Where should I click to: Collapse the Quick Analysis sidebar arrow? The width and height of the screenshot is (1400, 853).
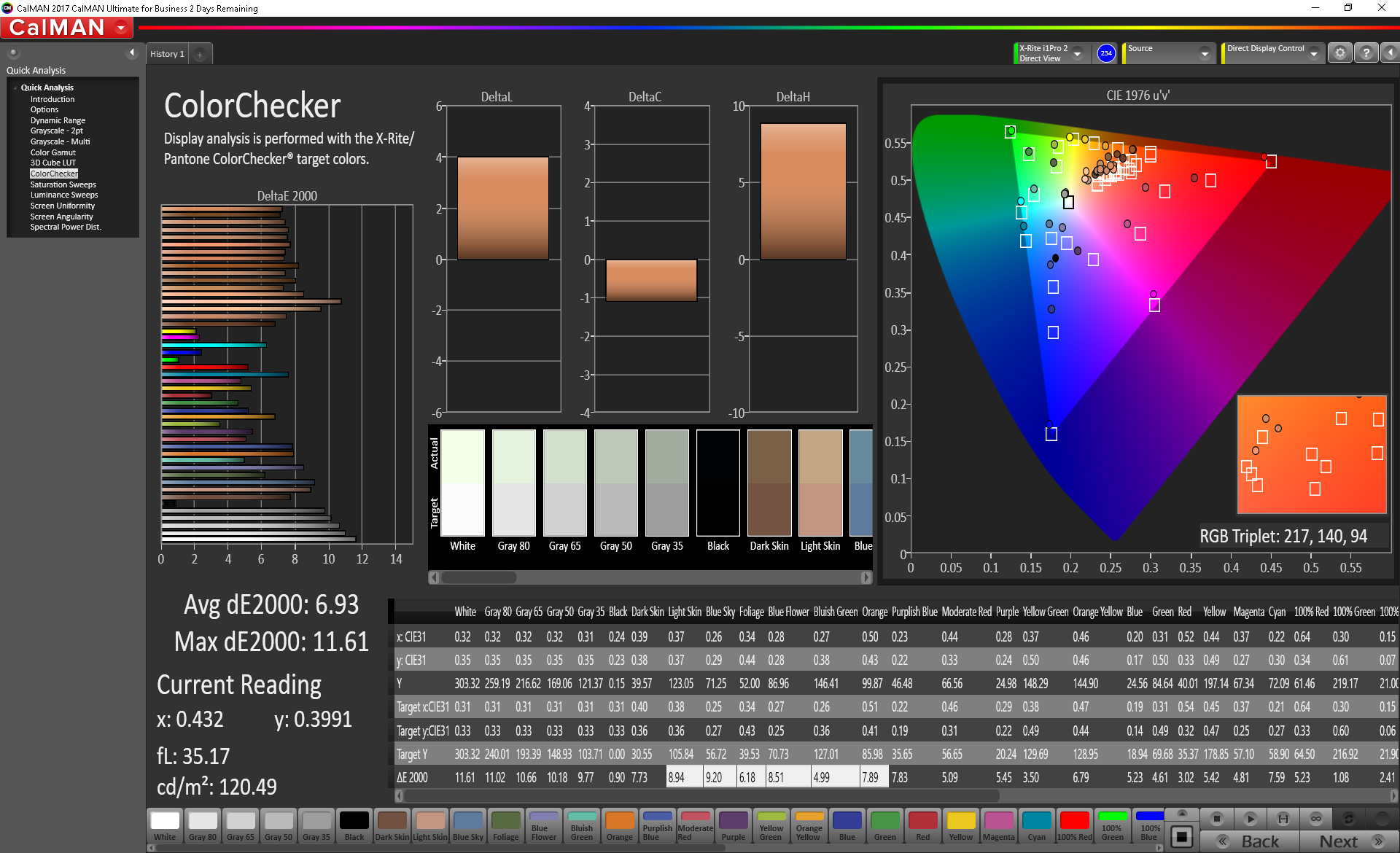click(132, 52)
